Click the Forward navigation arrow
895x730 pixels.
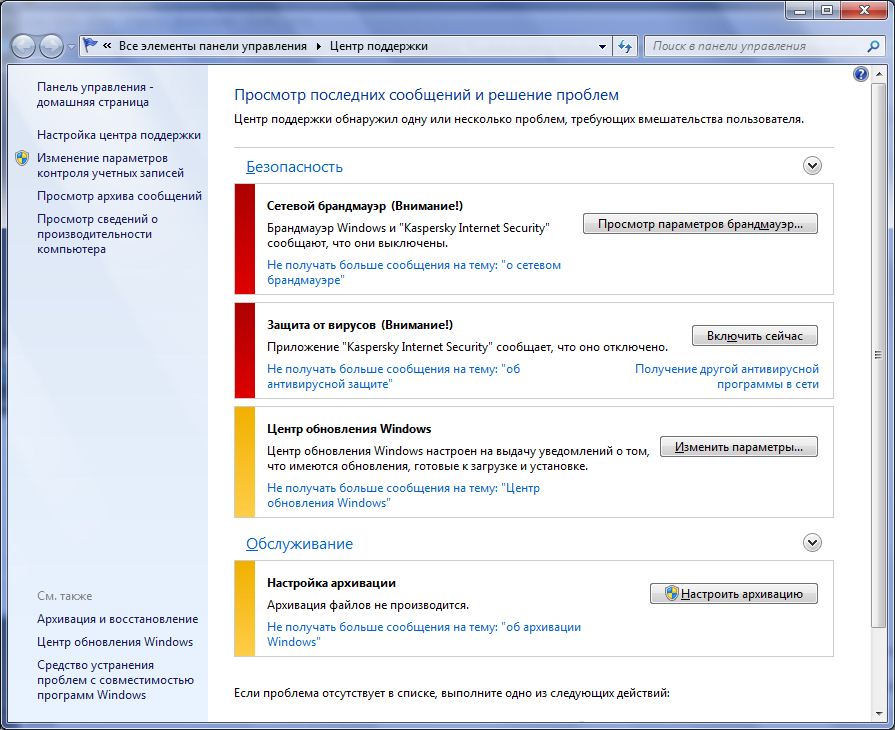(x=51, y=46)
